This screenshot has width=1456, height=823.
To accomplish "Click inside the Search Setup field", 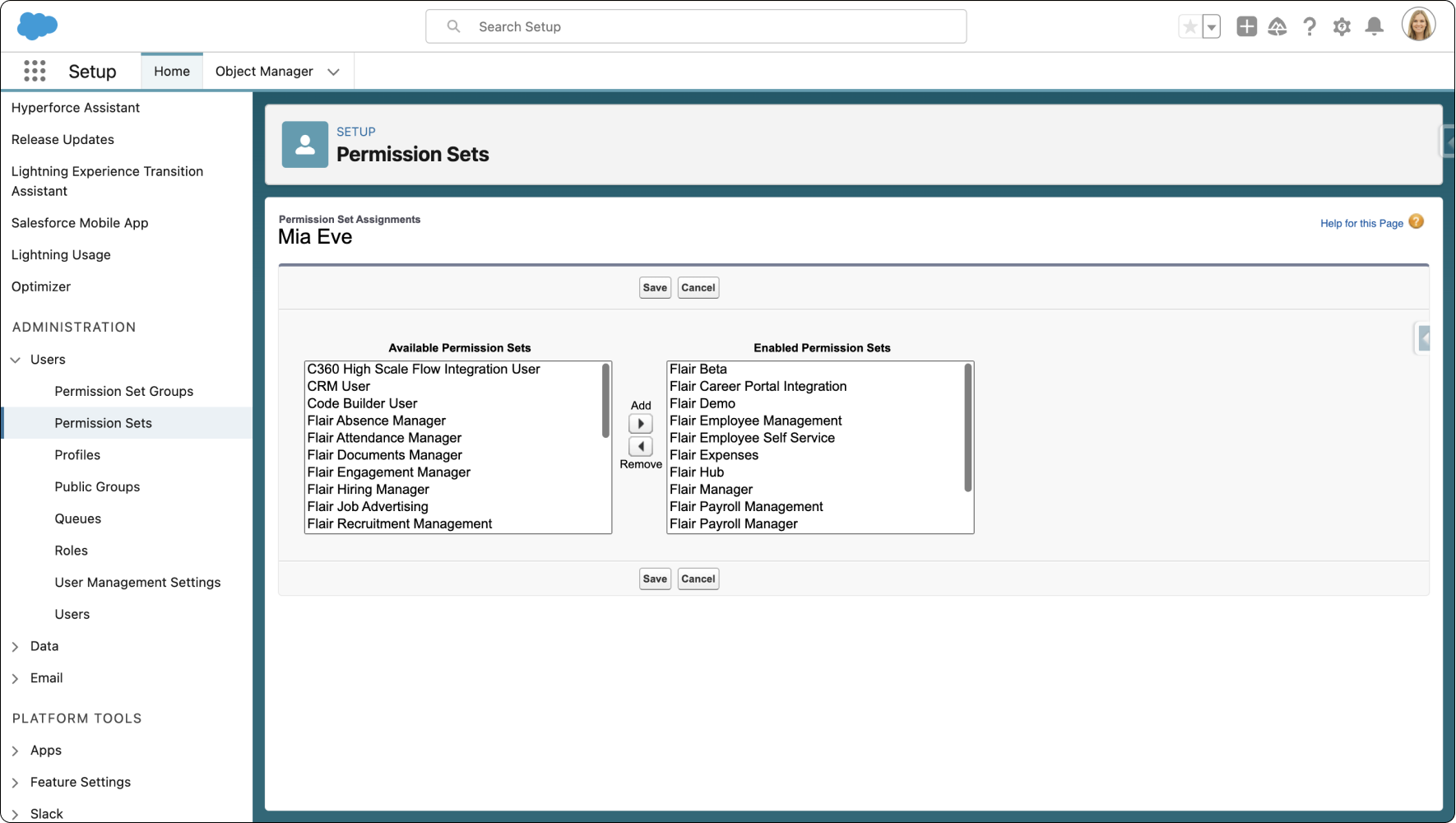I will point(696,26).
